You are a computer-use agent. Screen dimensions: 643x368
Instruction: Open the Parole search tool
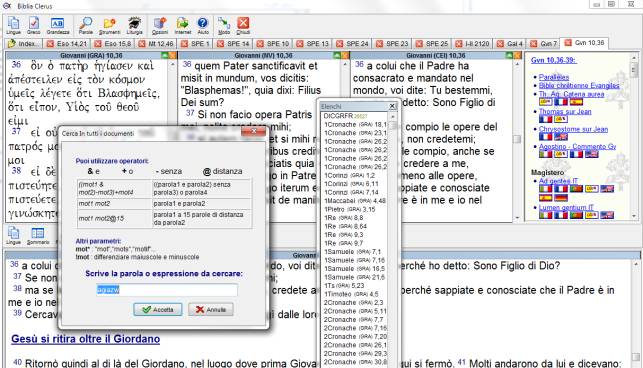tap(86, 25)
